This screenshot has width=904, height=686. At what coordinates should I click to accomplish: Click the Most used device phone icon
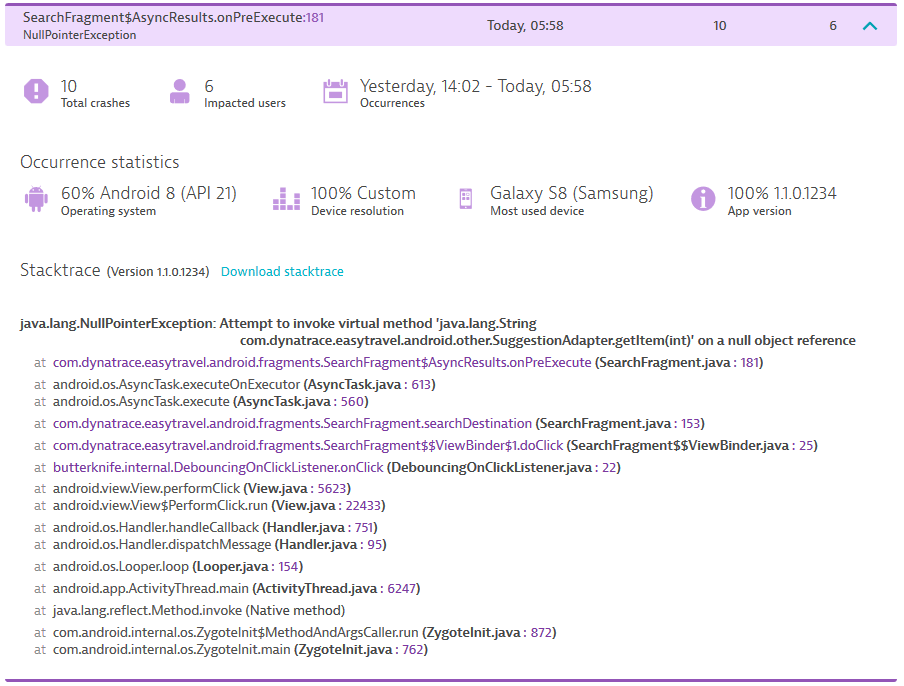466,199
